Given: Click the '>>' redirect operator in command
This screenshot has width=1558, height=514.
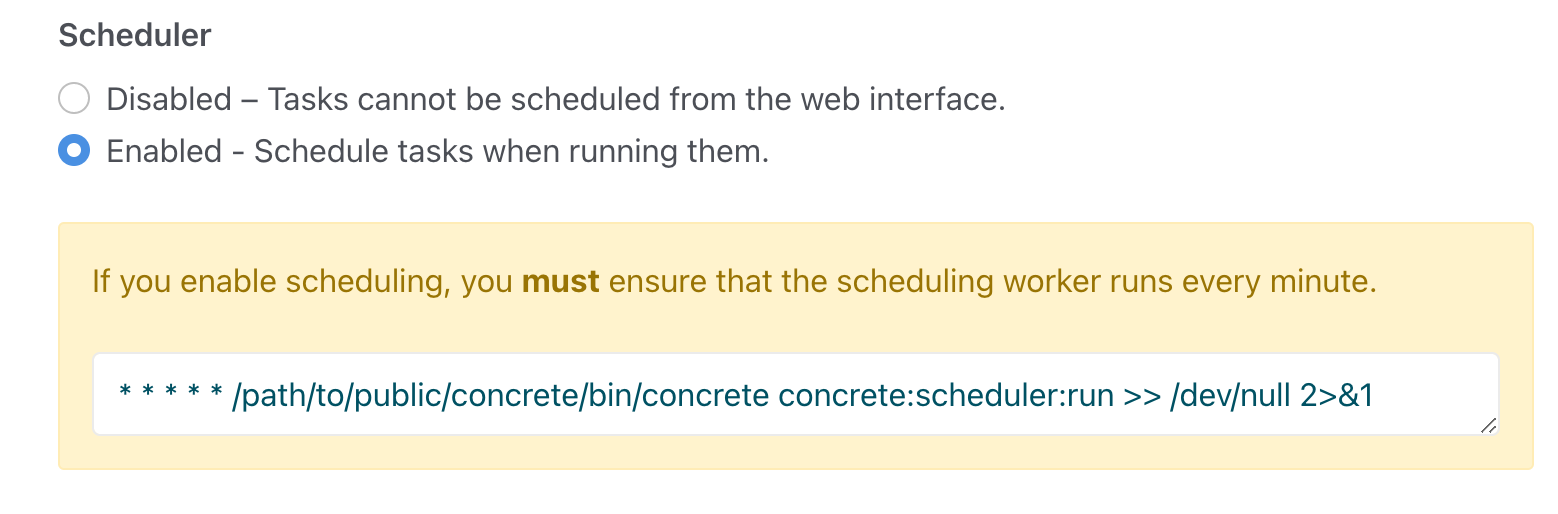Looking at the screenshot, I should 1143,397.
